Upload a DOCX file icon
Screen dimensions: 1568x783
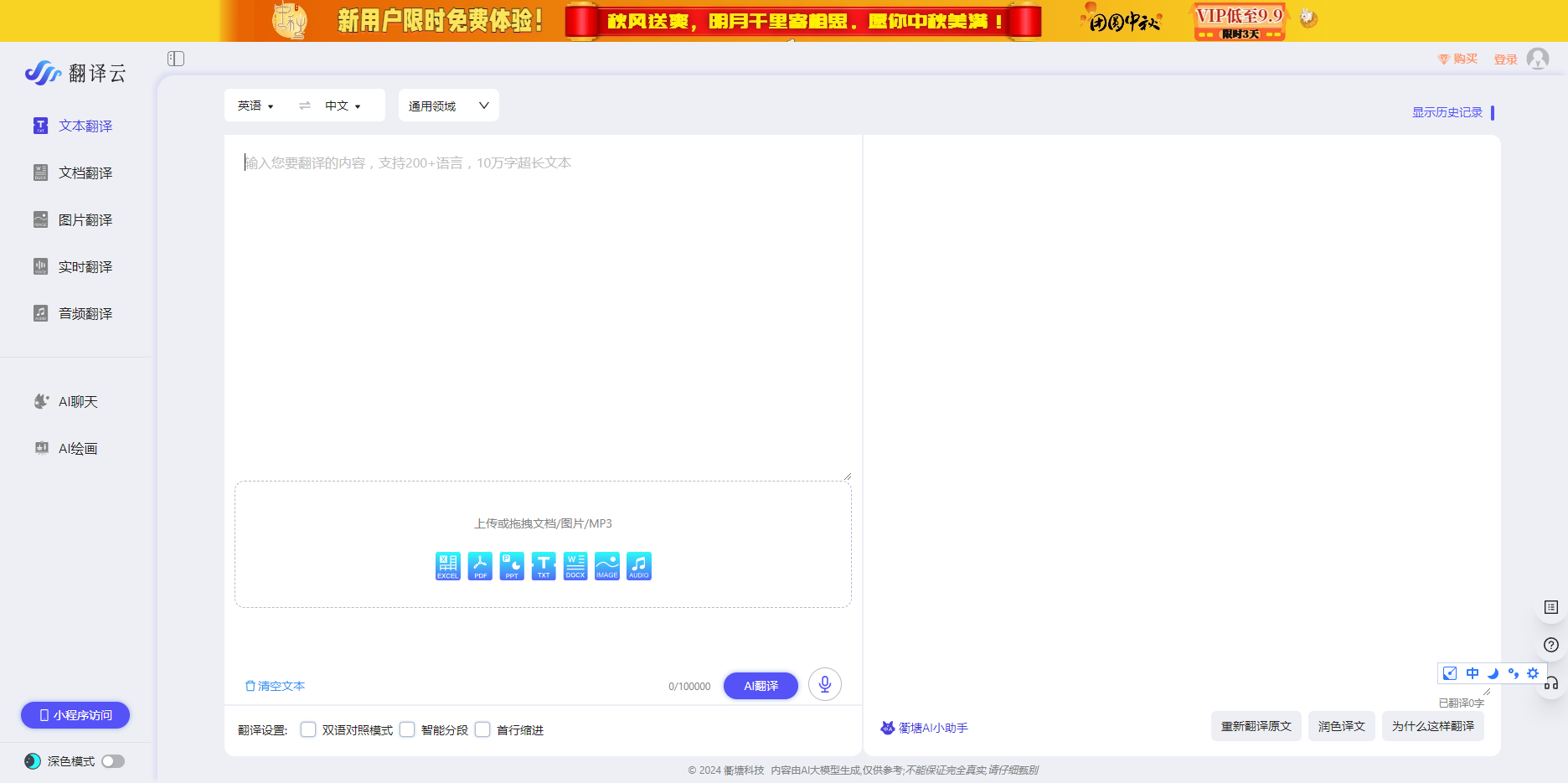pos(575,566)
